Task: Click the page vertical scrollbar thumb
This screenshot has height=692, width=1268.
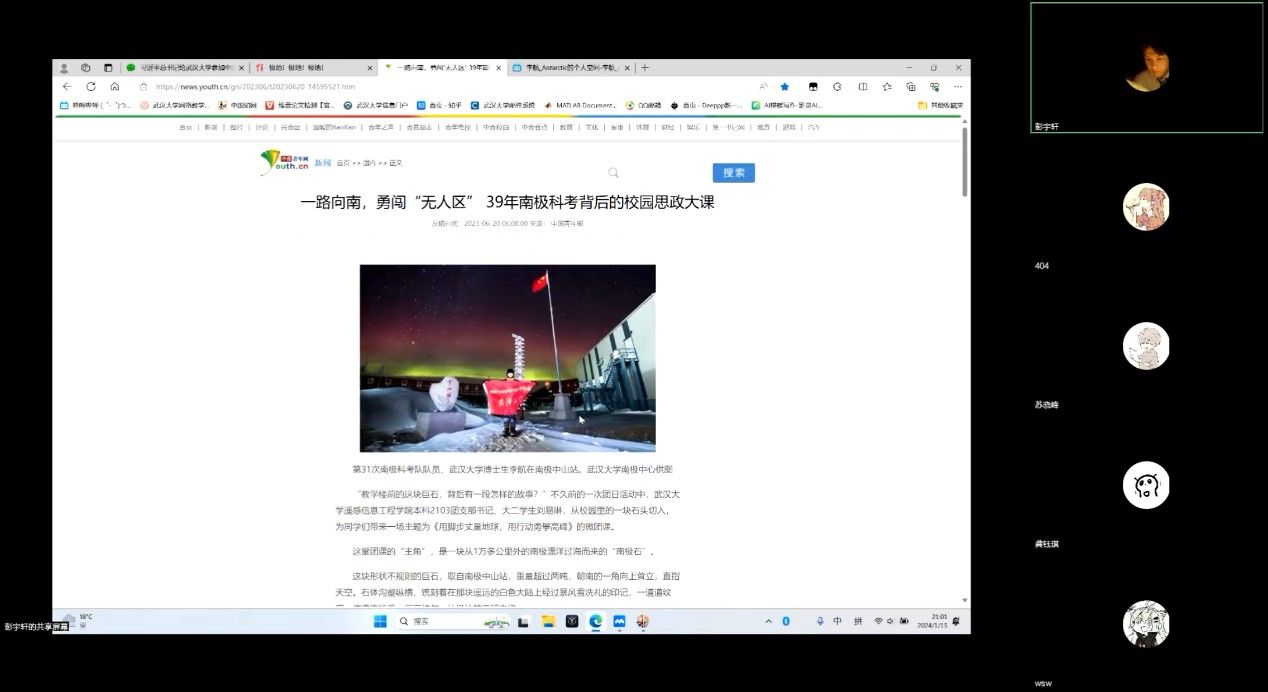Action: [x=965, y=160]
